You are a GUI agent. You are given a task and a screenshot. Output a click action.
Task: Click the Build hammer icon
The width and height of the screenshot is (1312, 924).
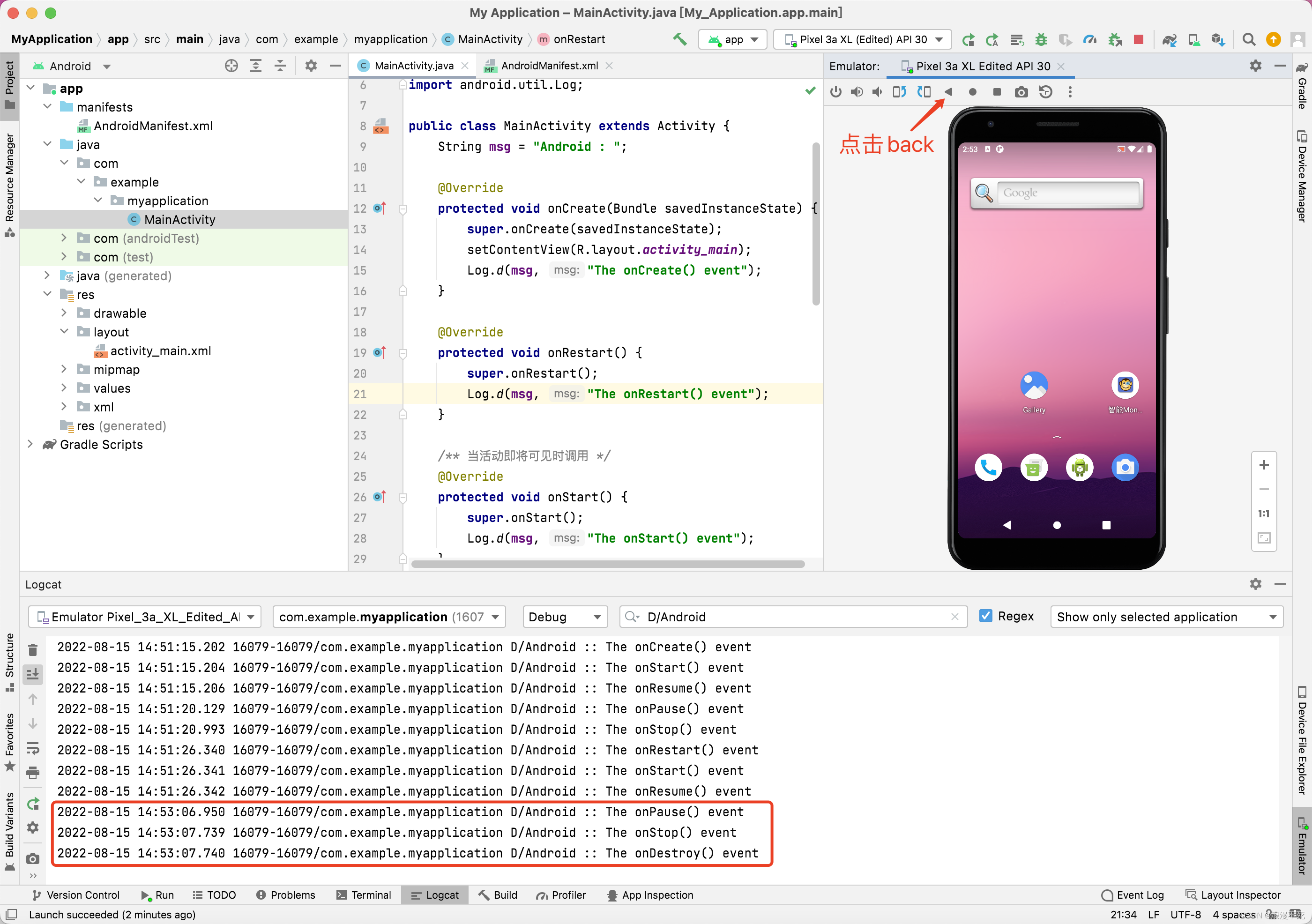tap(680, 39)
